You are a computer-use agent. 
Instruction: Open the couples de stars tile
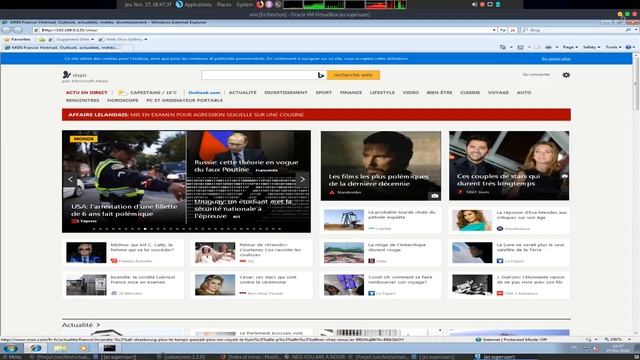[509, 165]
